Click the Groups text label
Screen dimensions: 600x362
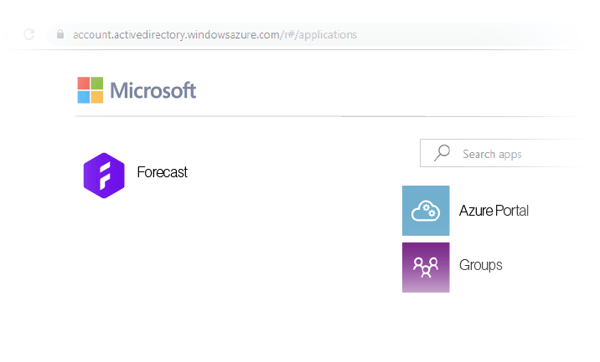pyautogui.click(x=481, y=265)
